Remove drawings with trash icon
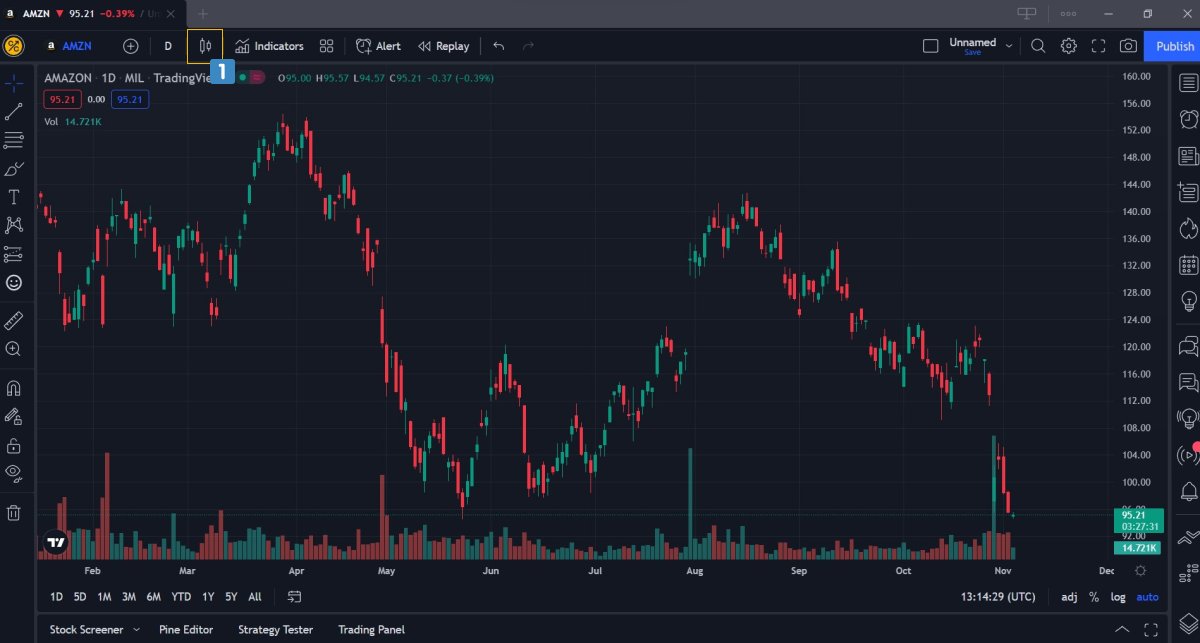Image resolution: width=1200 pixels, height=643 pixels. 14,513
